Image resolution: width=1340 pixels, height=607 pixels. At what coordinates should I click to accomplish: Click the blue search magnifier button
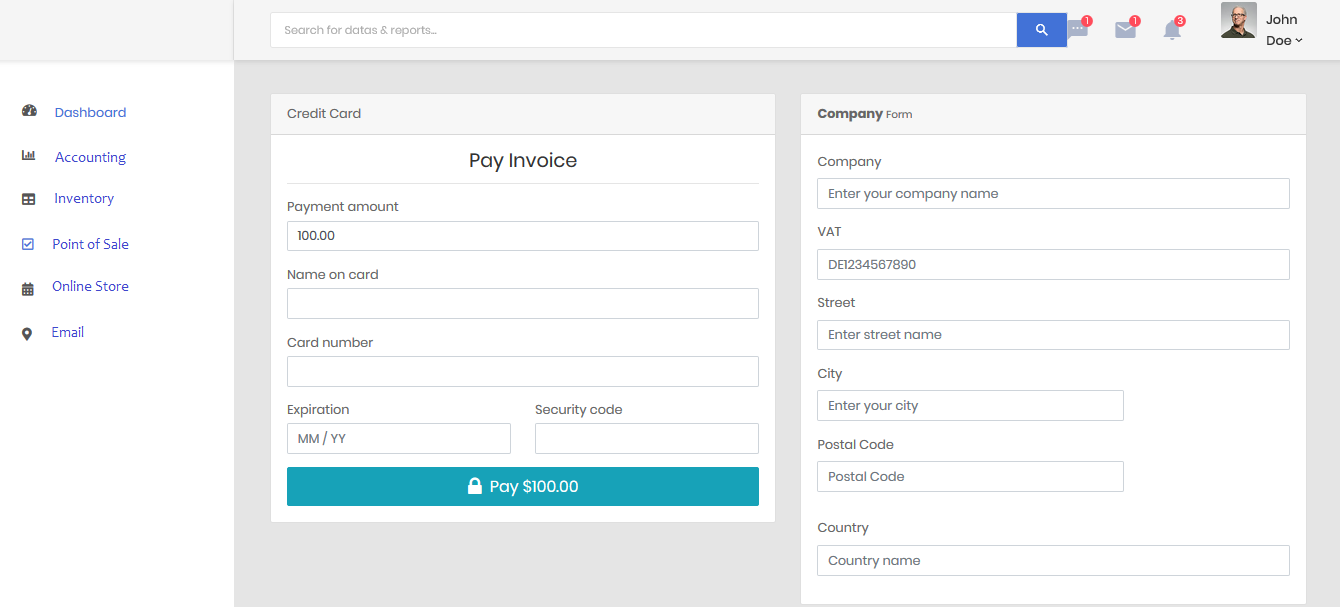coord(1042,30)
